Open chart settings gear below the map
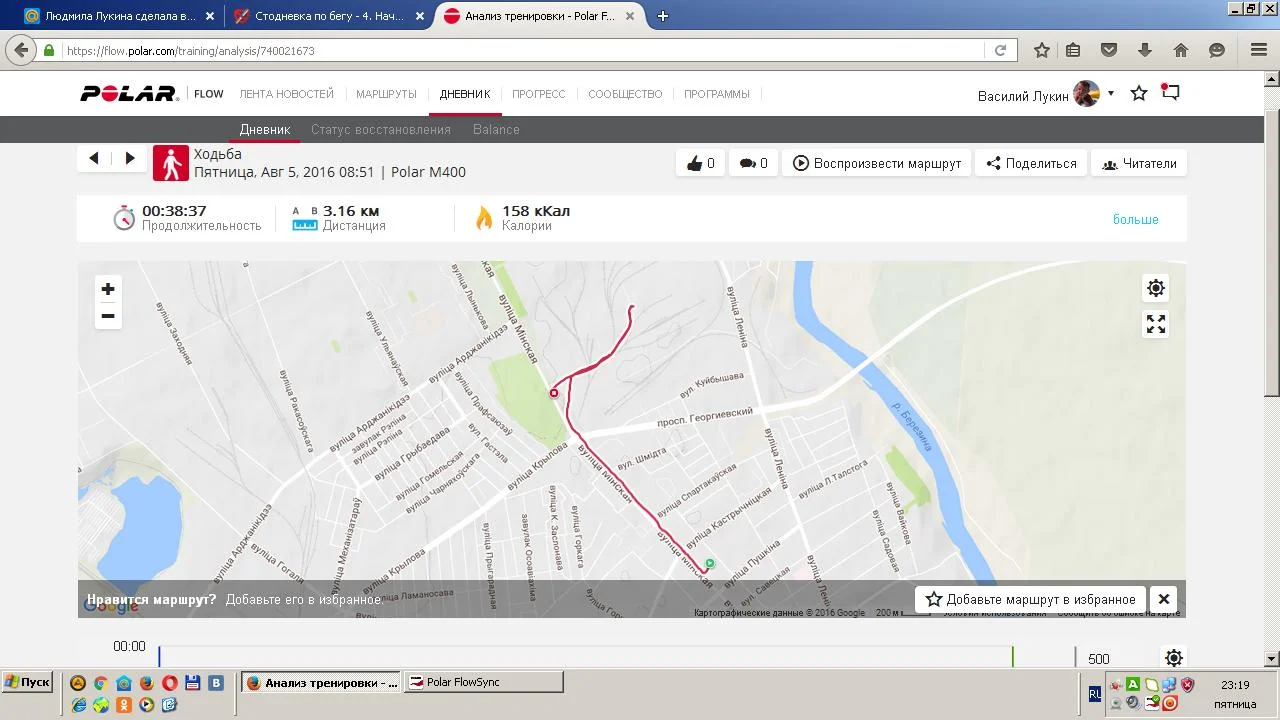The width and height of the screenshot is (1280, 720). point(1174,658)
